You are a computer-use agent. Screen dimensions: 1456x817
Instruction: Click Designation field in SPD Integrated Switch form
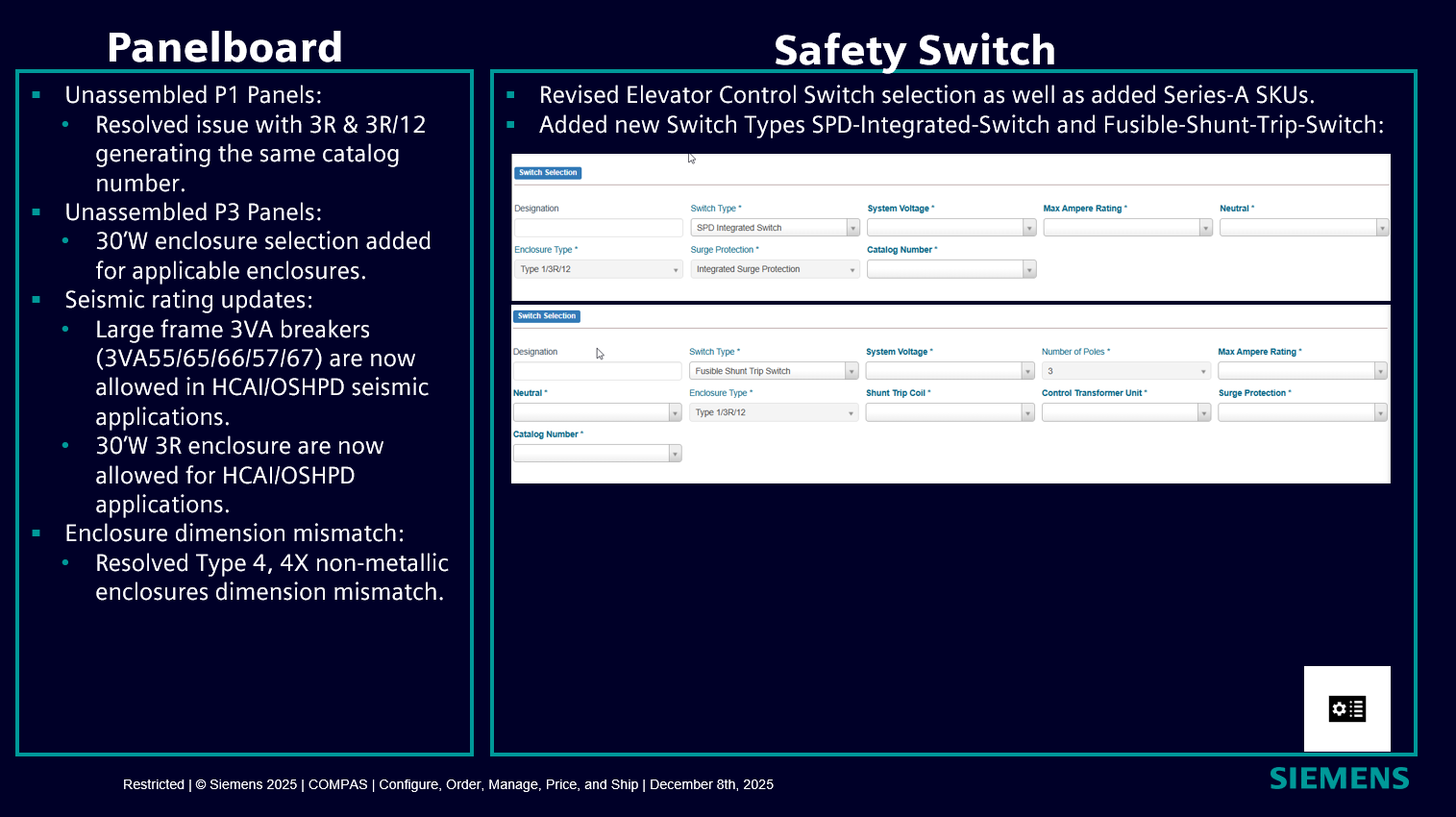tap(598, 228)
